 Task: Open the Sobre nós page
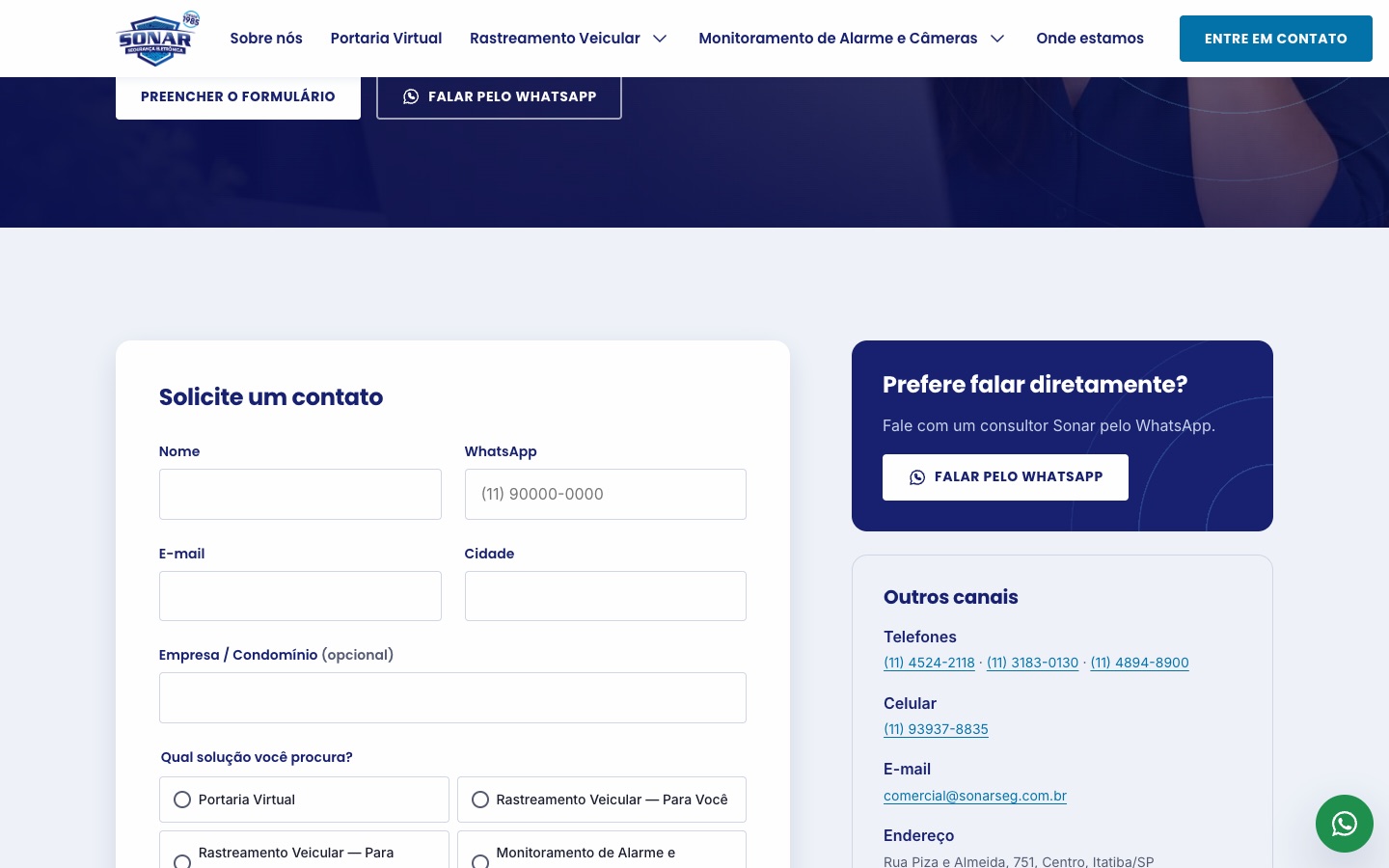click(266, 39)
